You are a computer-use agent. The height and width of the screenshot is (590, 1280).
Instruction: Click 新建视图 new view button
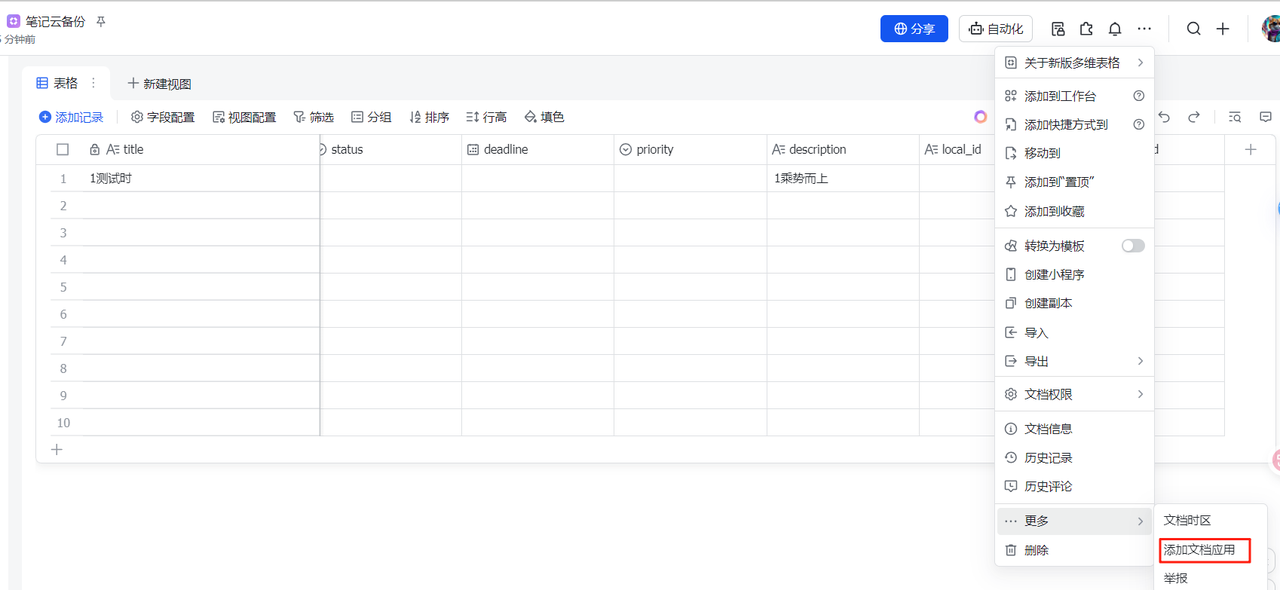pyautogui.click(x=159, y=83)
